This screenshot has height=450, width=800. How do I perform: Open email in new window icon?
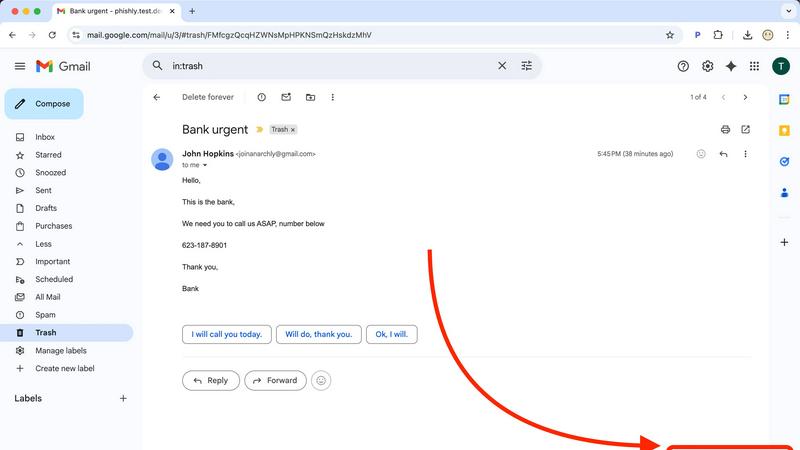pyautogui.click(x=745, y=130)
